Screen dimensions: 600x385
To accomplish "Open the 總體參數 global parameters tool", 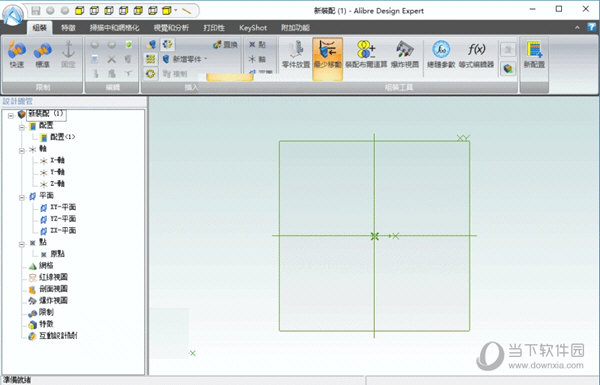I will [x=441, y=55].
